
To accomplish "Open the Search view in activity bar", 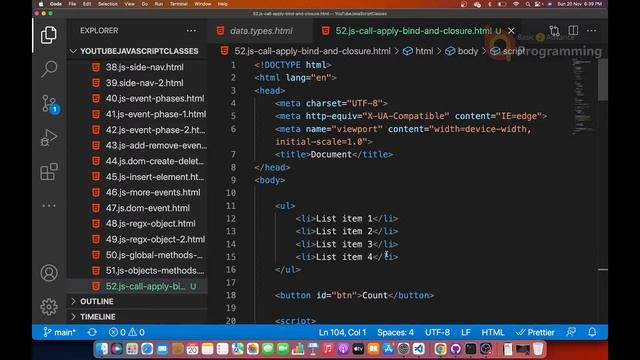I will point(49,69).
